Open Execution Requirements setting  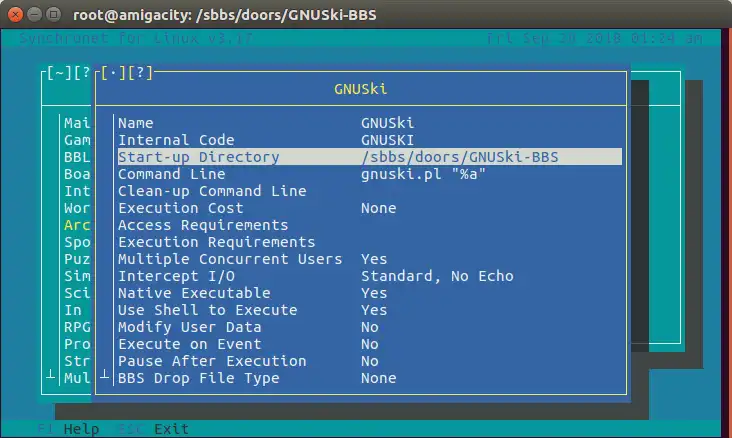pyautogui.click(x=369, y=242)
